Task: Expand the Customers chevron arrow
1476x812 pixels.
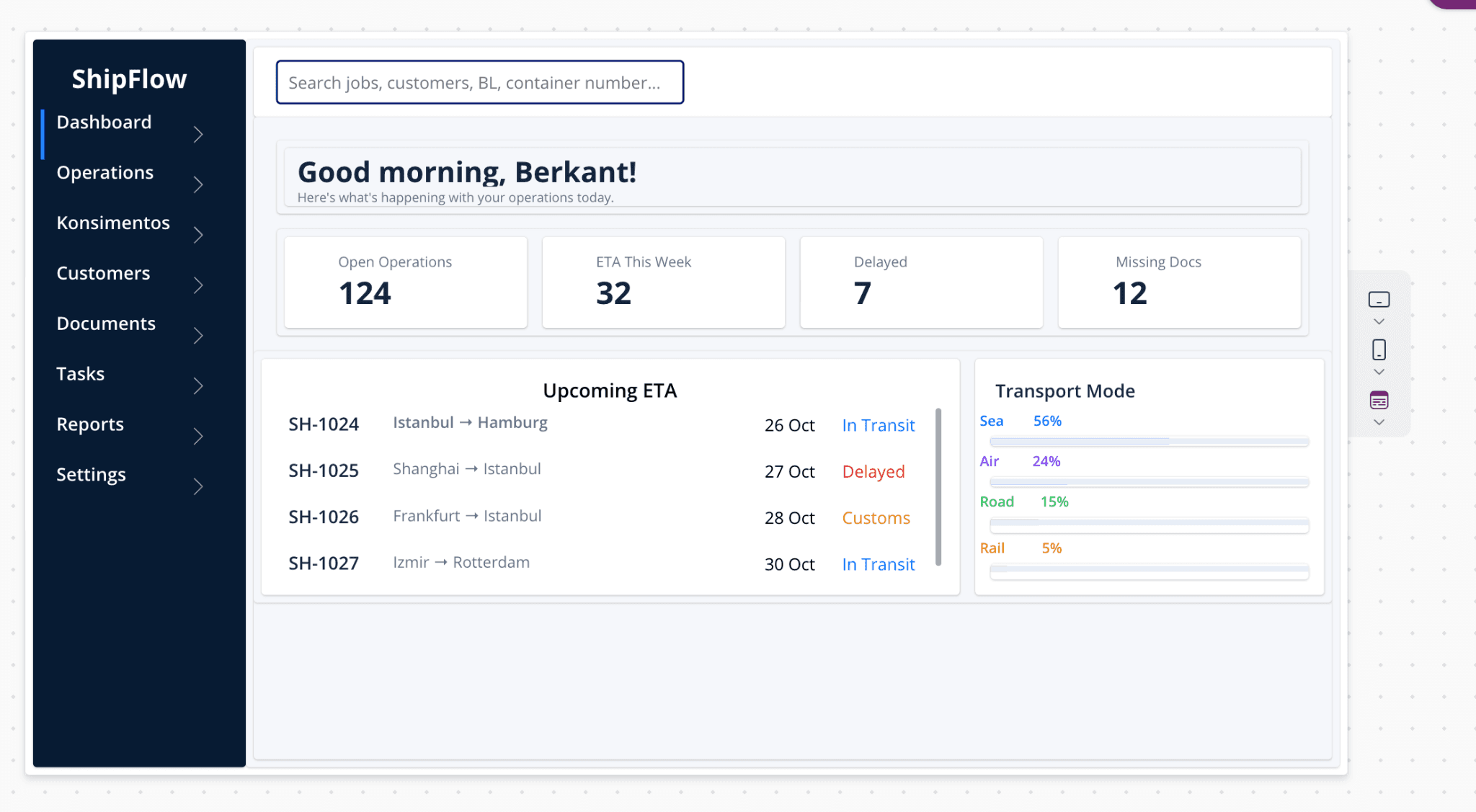Action: coord(198,285)
